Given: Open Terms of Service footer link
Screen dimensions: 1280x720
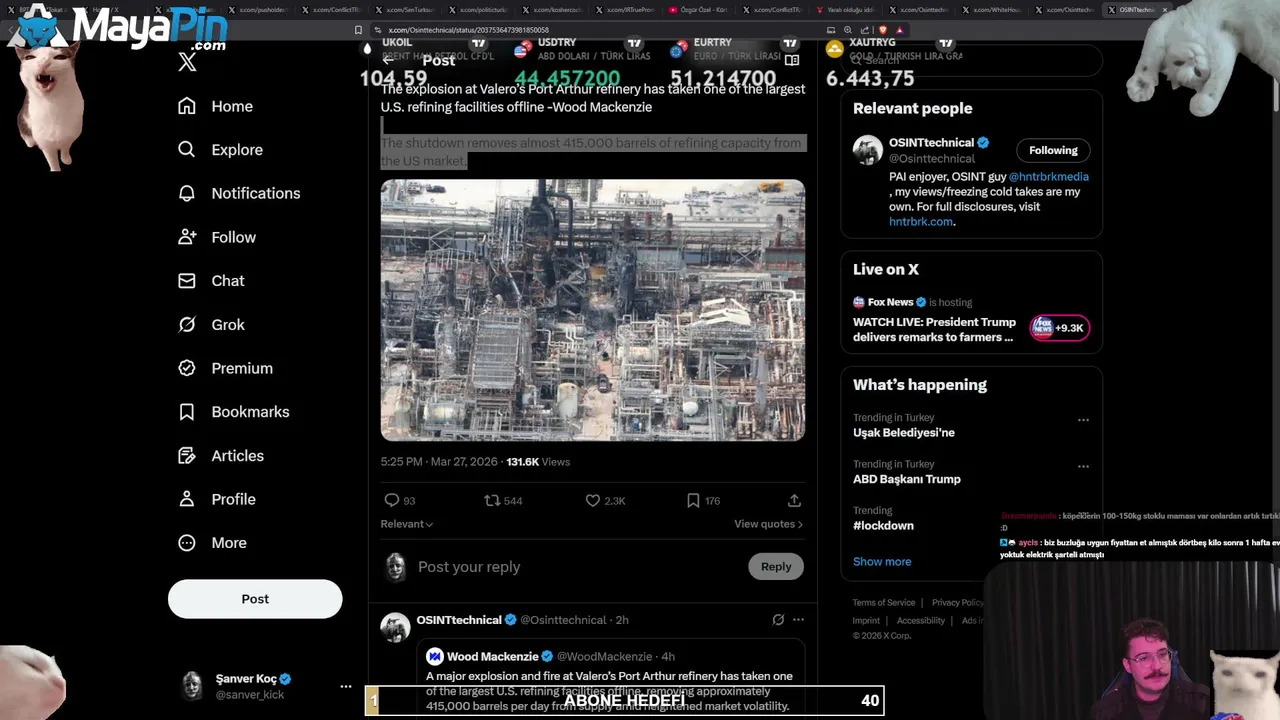Looking at the screenshot, I should pos(883,603).
